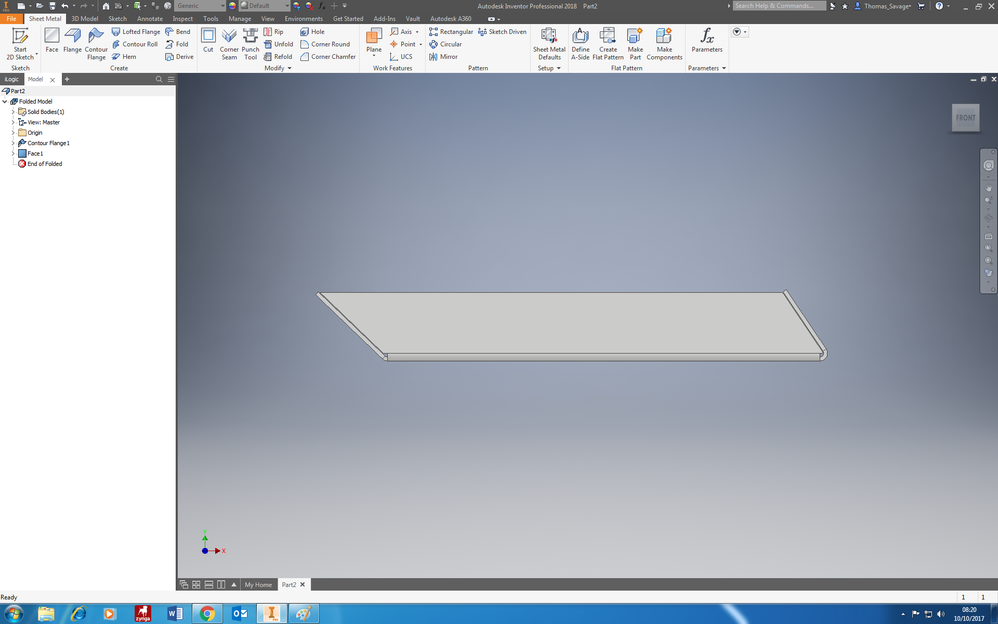998x624 pixels.
Task: Click Create Flat Pattern
Action: pos(608,43)
